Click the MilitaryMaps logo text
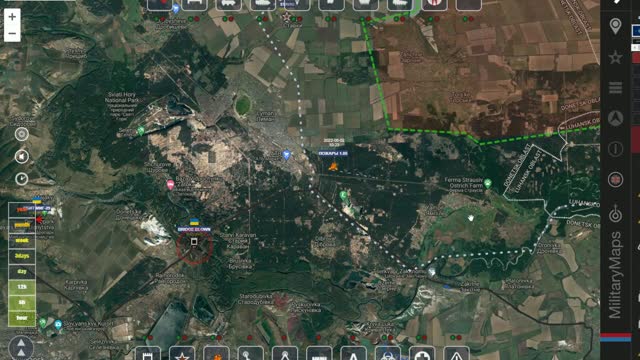Screen dimensions: 640x360 pyautogui.click(x=615, y=275)
